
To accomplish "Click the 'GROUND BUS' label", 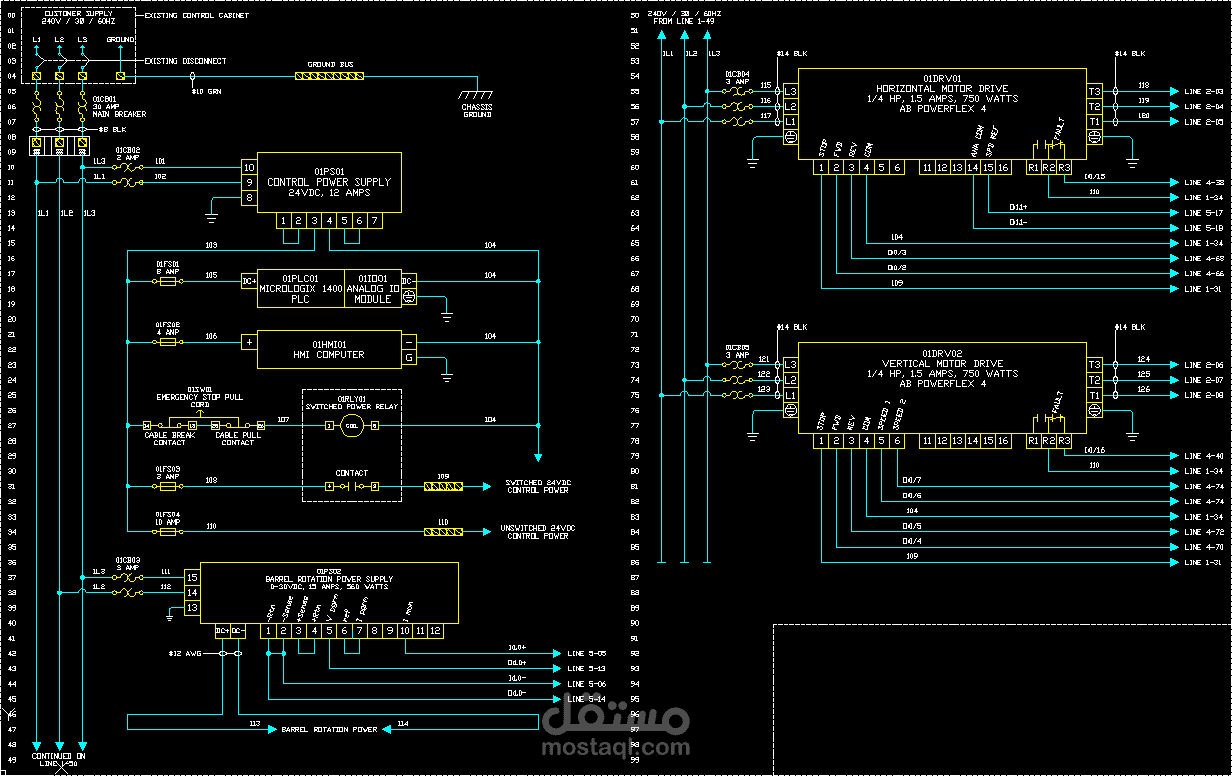I will click(x=329, y=65).
